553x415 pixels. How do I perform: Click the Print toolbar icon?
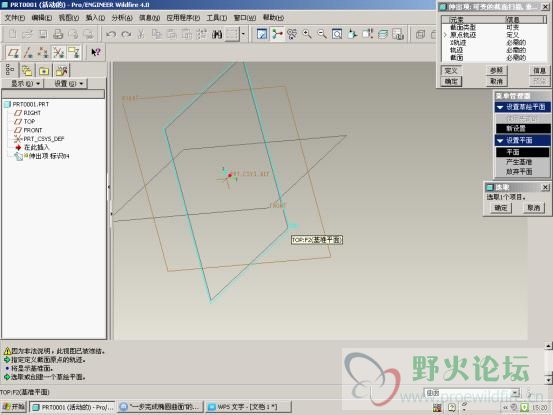click(x=58, y=34)
